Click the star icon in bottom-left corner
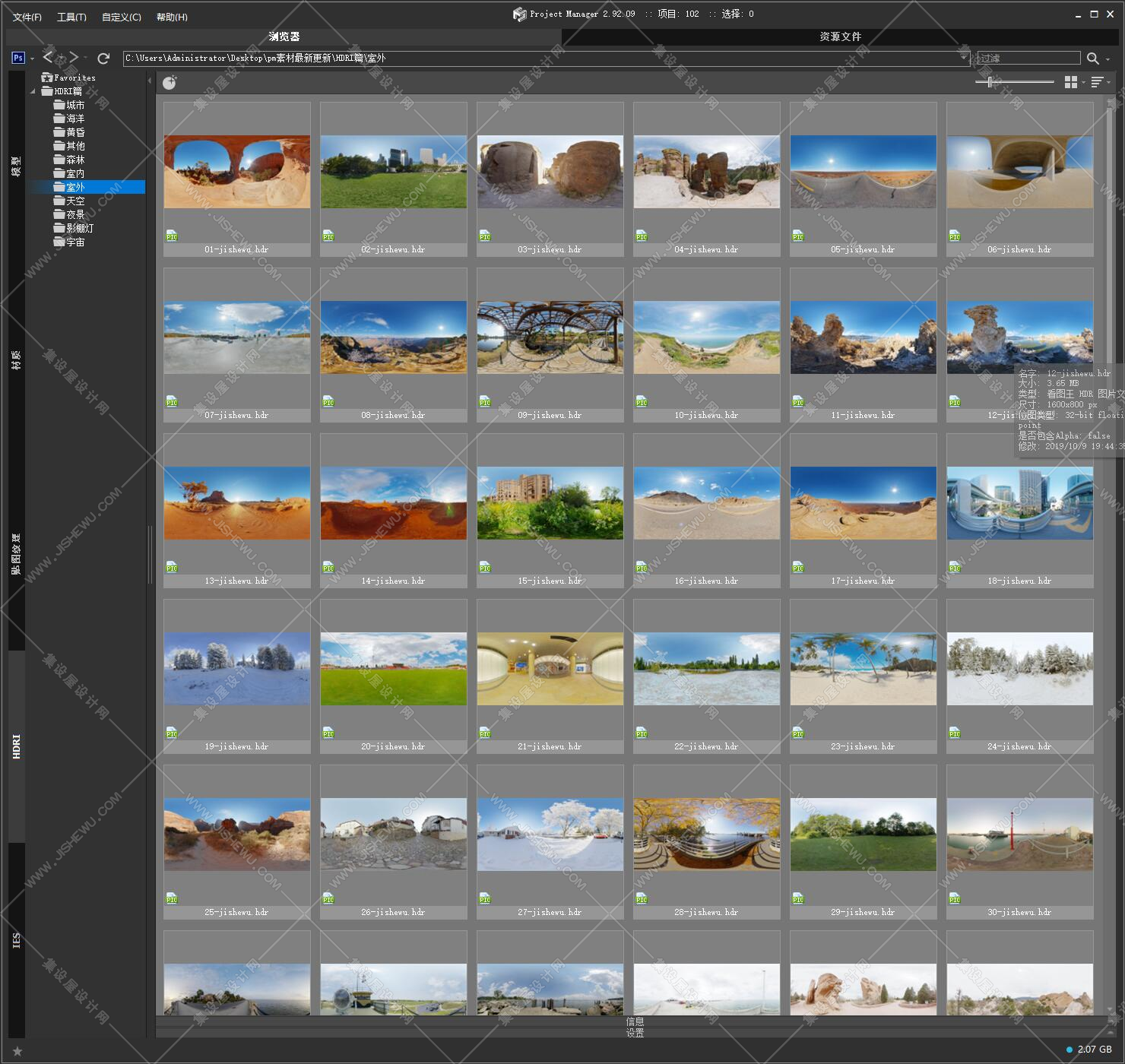 pyautogui.click(x=17, y=1052)
